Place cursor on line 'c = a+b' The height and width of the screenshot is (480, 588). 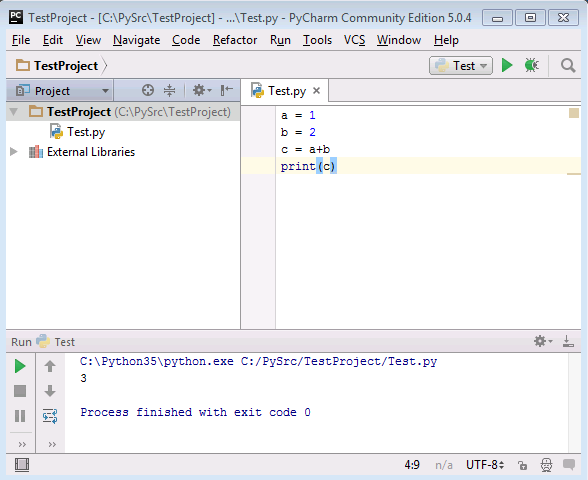point(305,149)
